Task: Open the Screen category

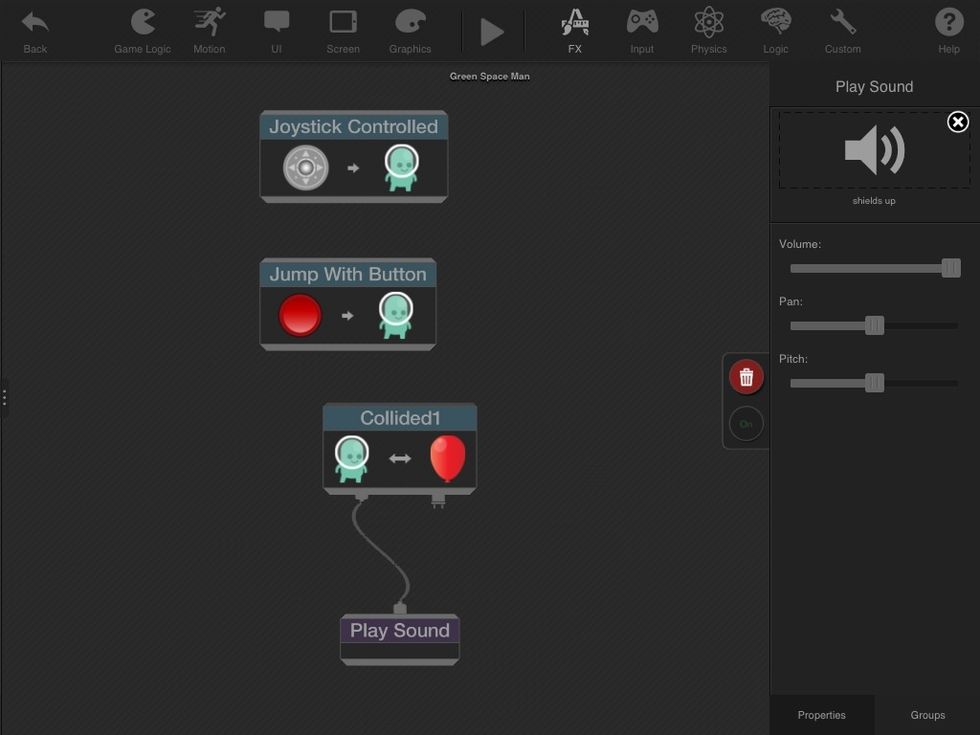Action: click(343, 30)
